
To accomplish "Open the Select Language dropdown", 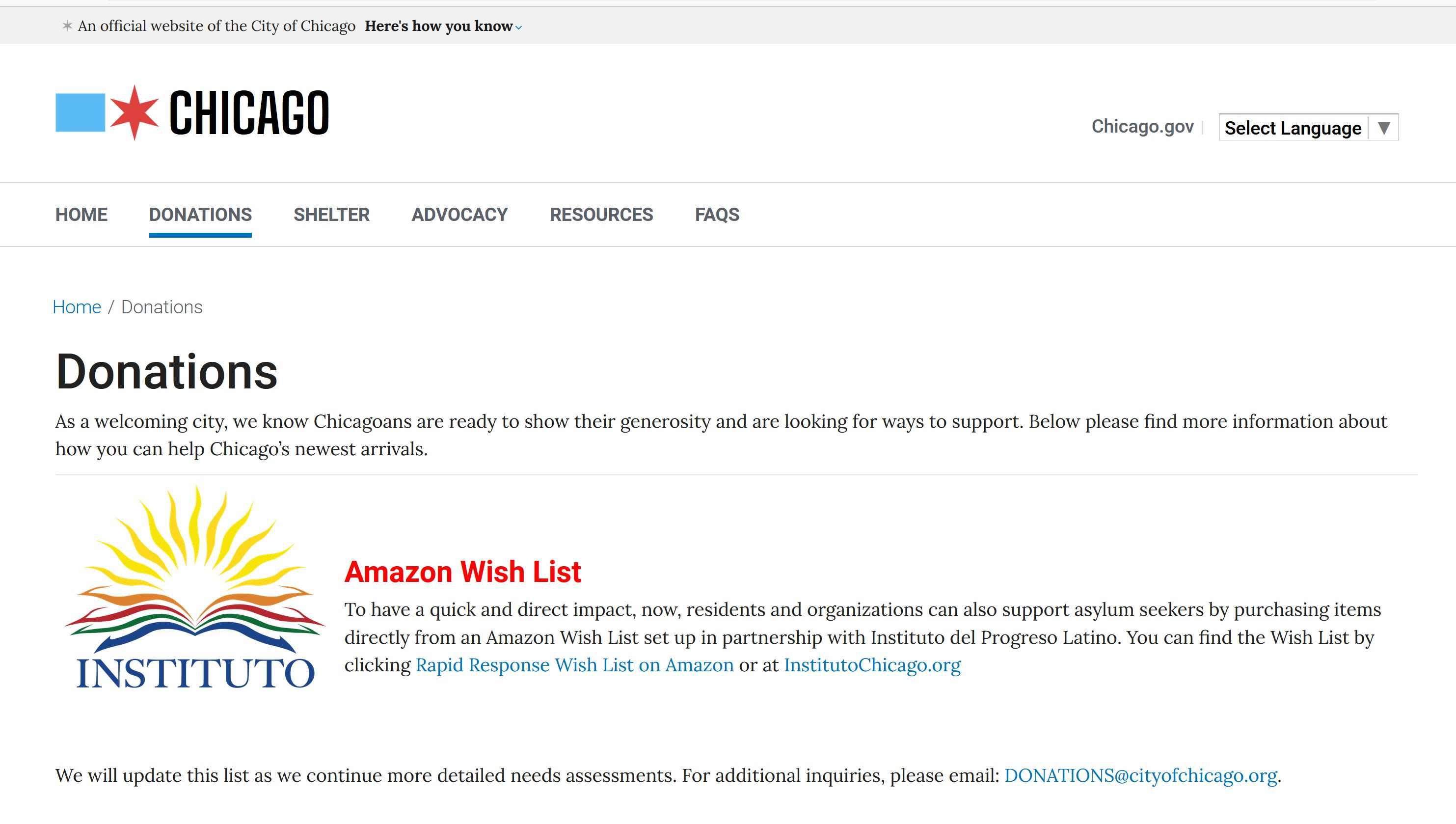I will (1293, 128).
